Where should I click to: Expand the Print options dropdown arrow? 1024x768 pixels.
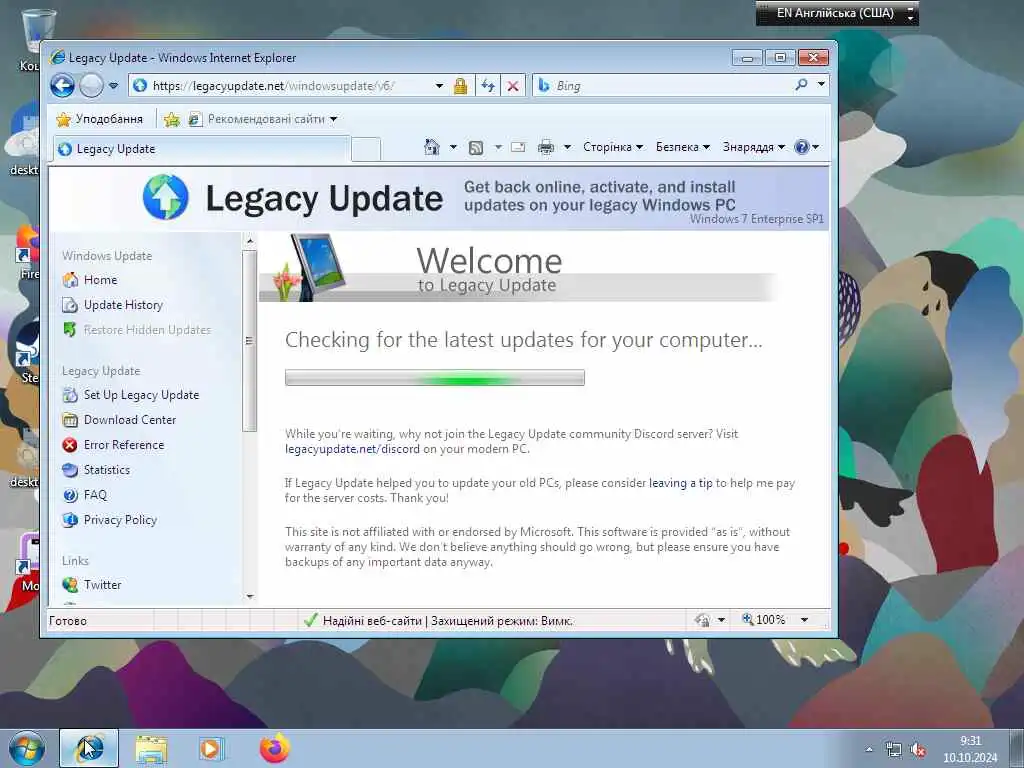tap(568, 147)
